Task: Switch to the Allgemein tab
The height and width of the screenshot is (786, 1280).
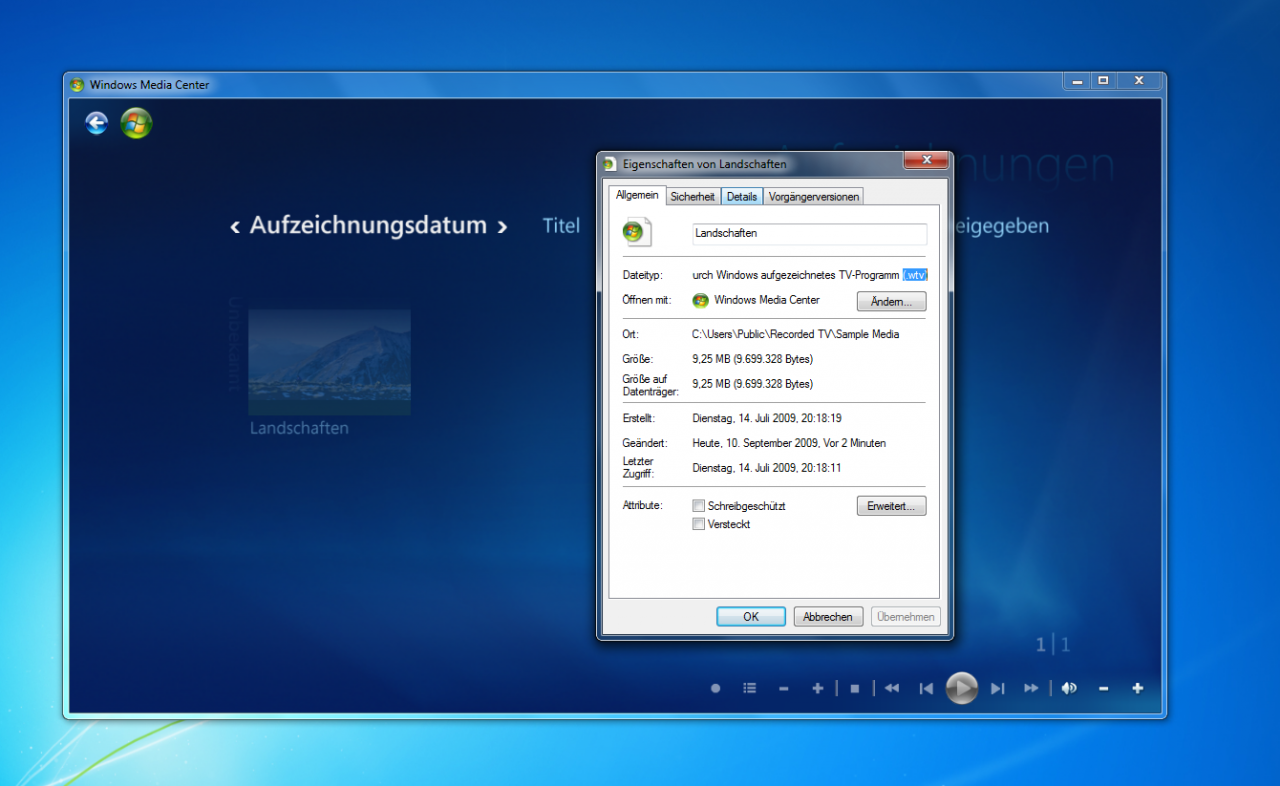Action: [x=637, y=195]
